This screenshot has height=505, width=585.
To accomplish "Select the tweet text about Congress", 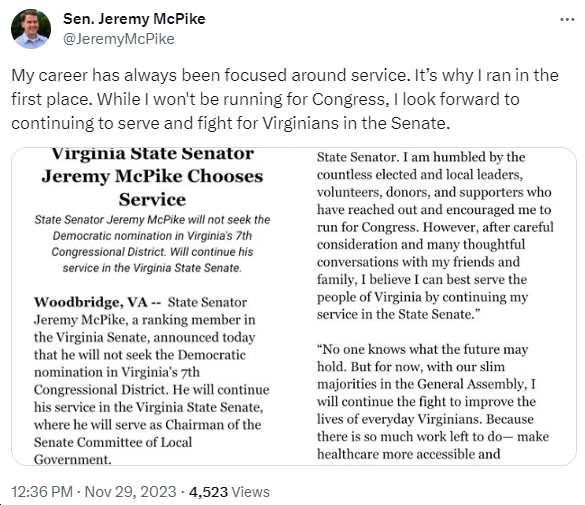I will 285,99.
